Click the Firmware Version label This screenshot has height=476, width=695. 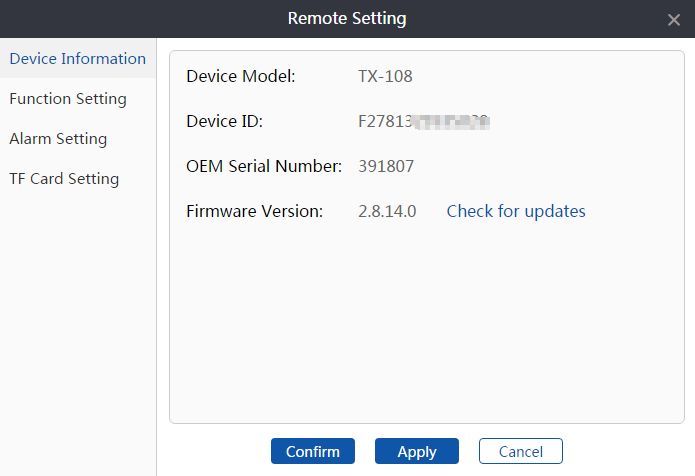pyautogui.click(x=255, y=211)
